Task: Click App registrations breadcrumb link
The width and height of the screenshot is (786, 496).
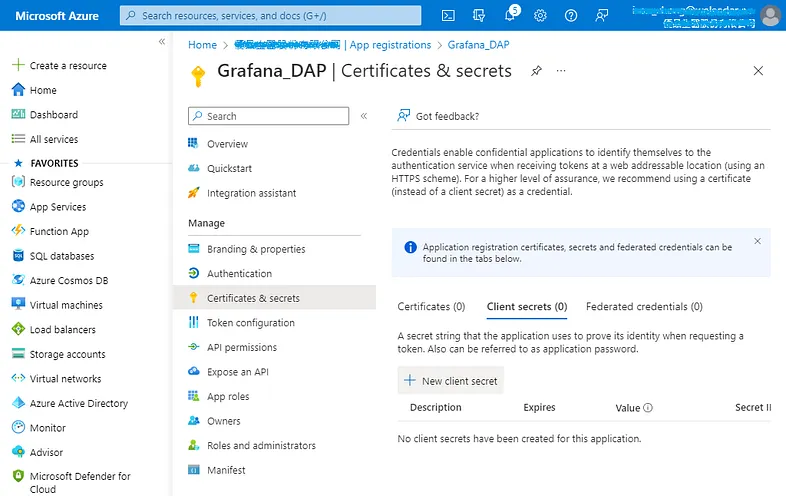Action: 390,45
